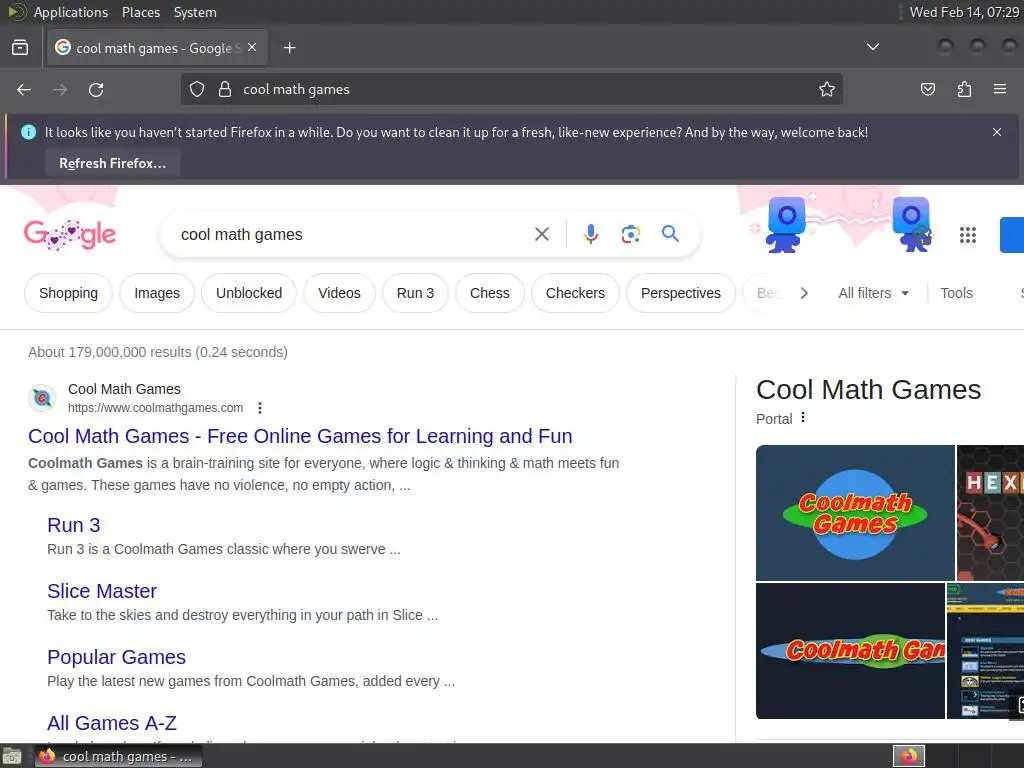
Task: Open the All Games A-Z sitelink
Action: click(x=112, y=723)
